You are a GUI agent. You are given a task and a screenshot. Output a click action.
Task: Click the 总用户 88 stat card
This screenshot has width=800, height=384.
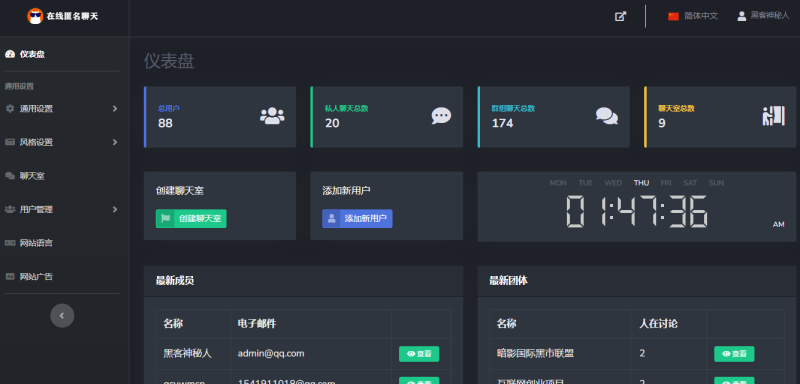pyautogui.click(x=220, y=117)
